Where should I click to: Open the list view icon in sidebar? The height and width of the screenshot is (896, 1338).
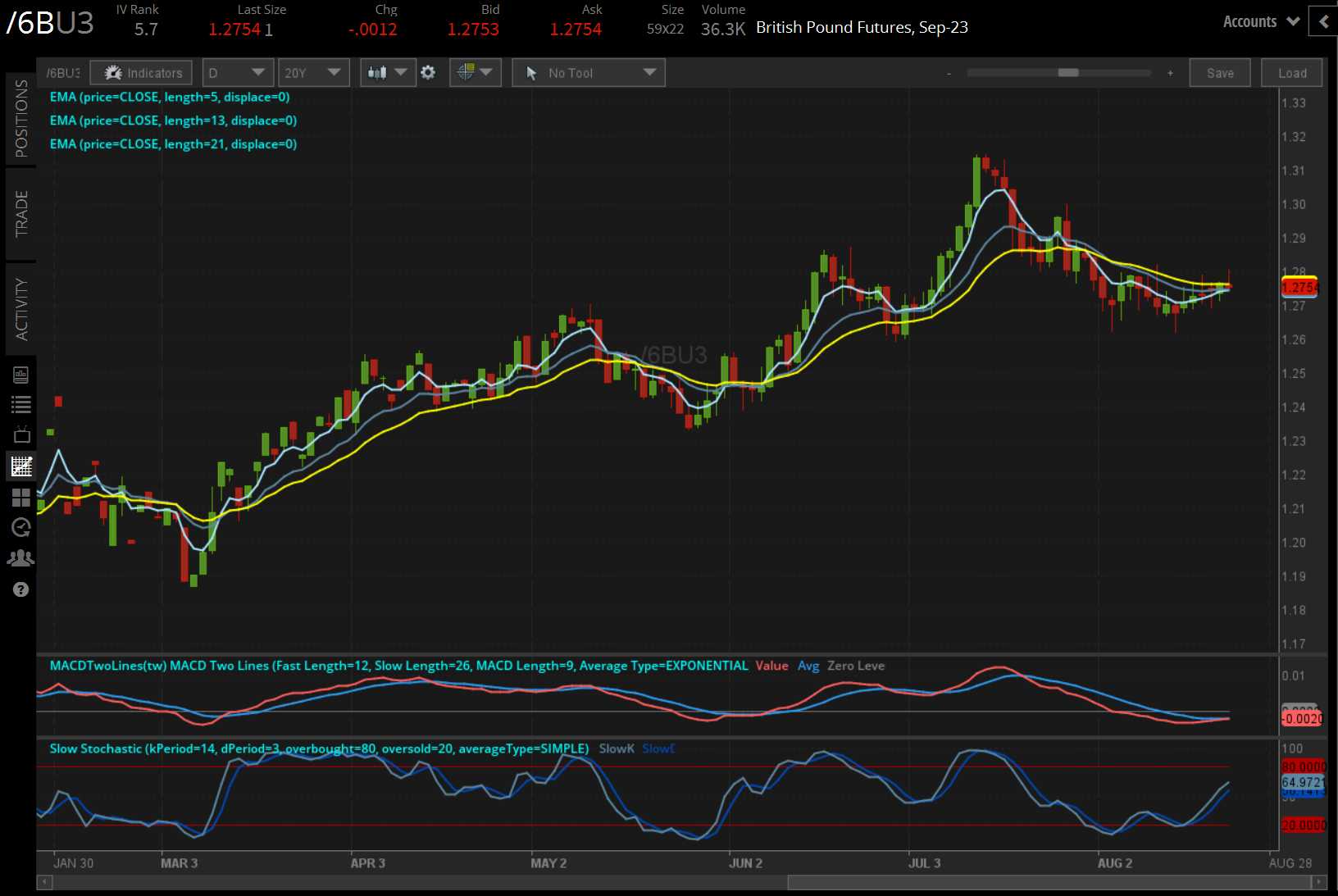(x=21, y=404)
